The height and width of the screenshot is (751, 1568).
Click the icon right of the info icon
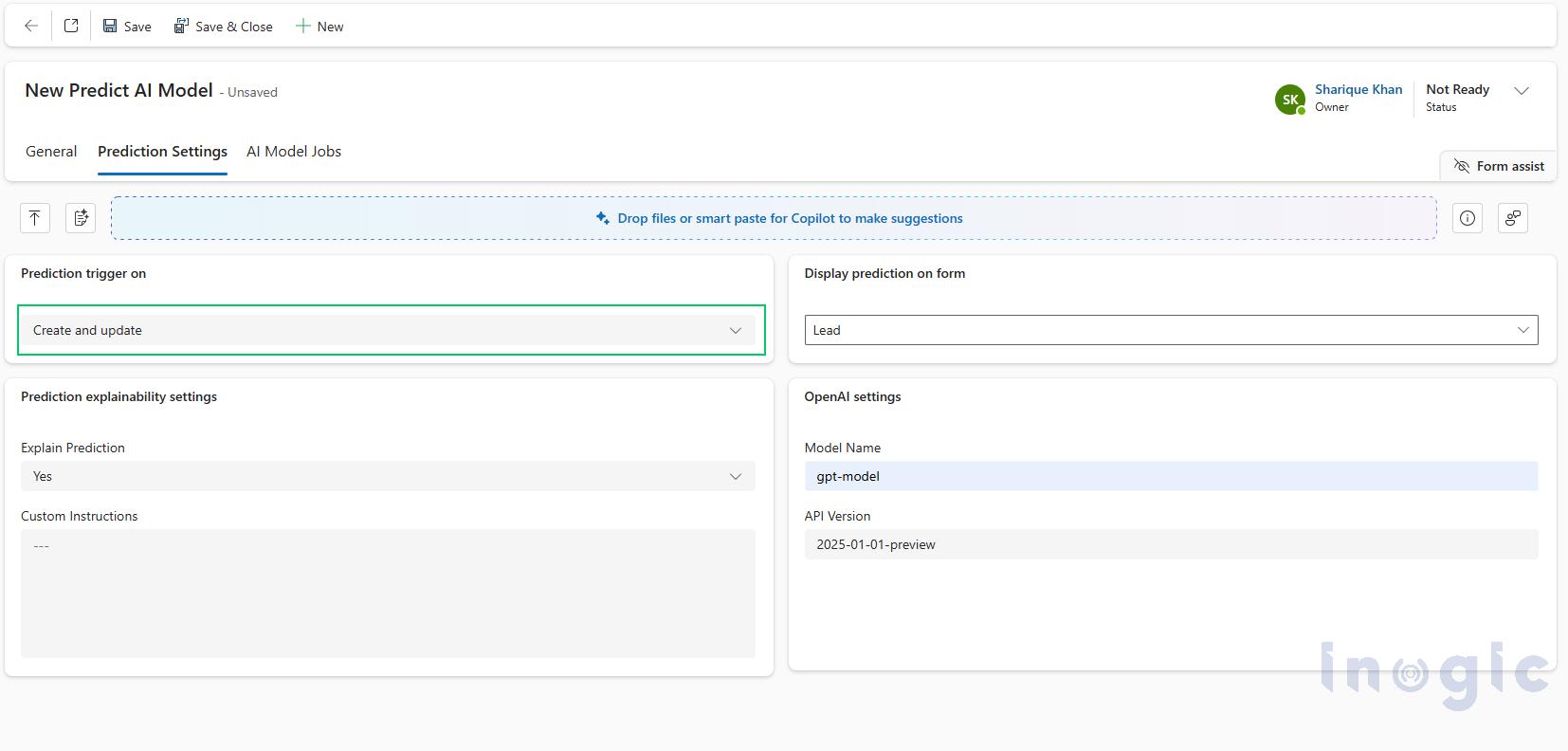point(1513,218)
